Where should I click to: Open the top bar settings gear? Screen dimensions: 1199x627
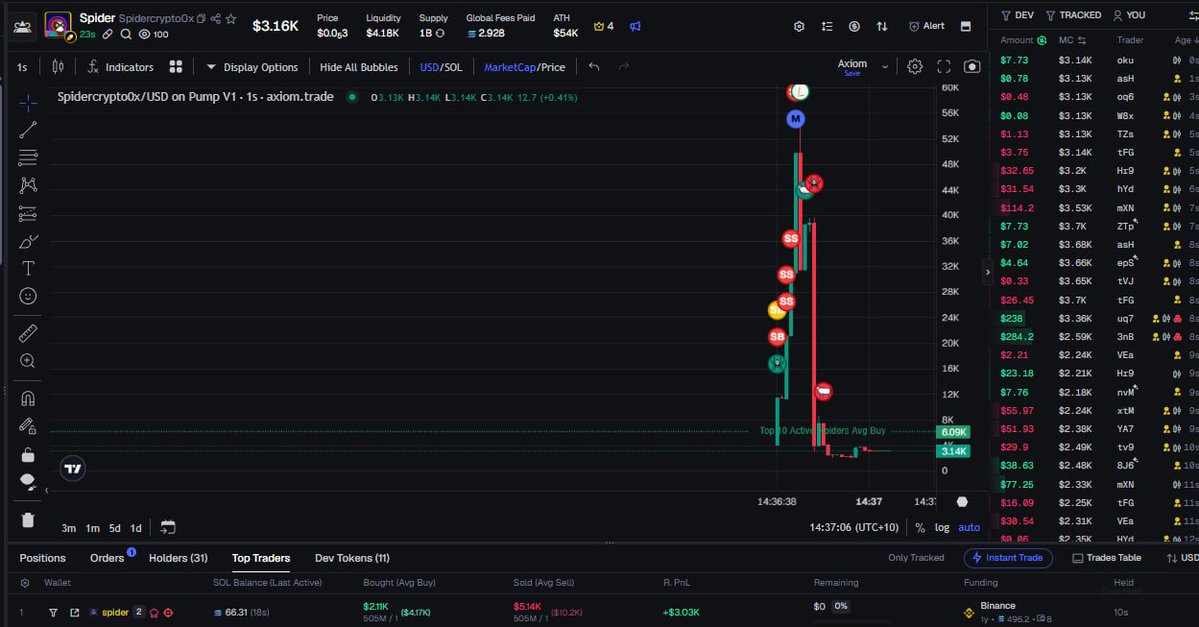[799, 26]
